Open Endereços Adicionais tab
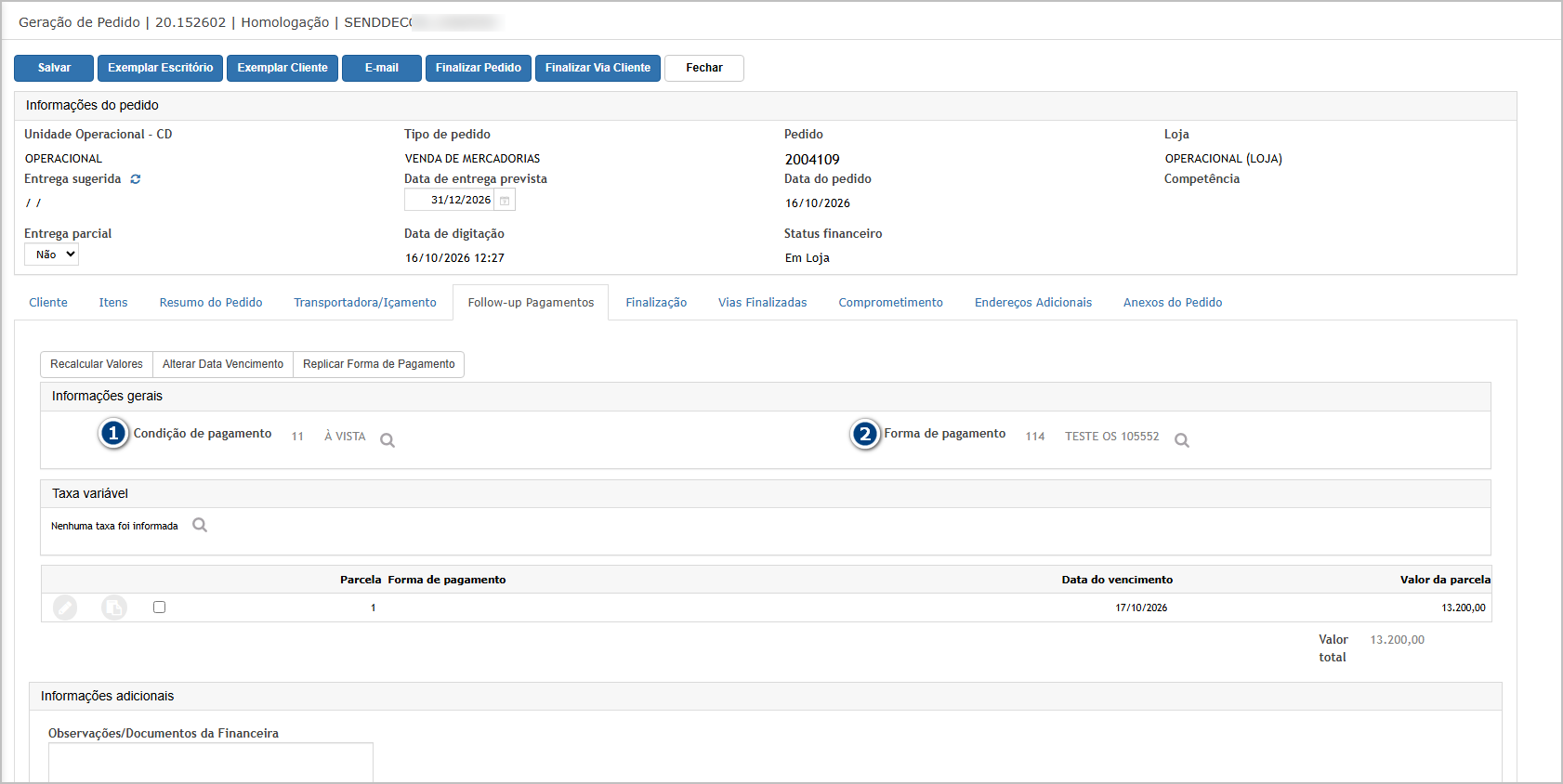 1033,303
